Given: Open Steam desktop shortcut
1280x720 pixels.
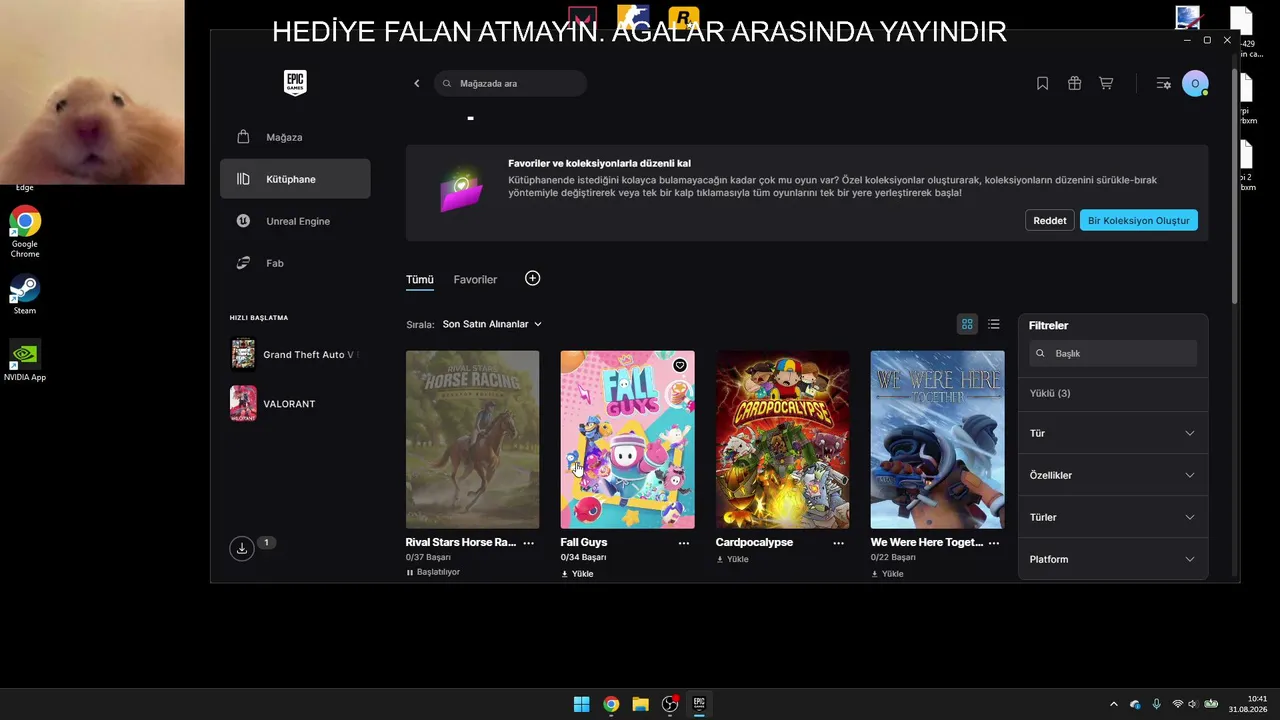Looking at the screenshot, I should click(x=25, y=296).
